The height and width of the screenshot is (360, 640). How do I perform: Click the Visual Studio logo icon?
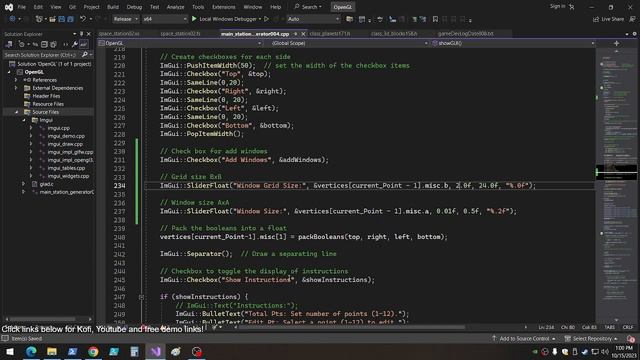tap(9, 7)
